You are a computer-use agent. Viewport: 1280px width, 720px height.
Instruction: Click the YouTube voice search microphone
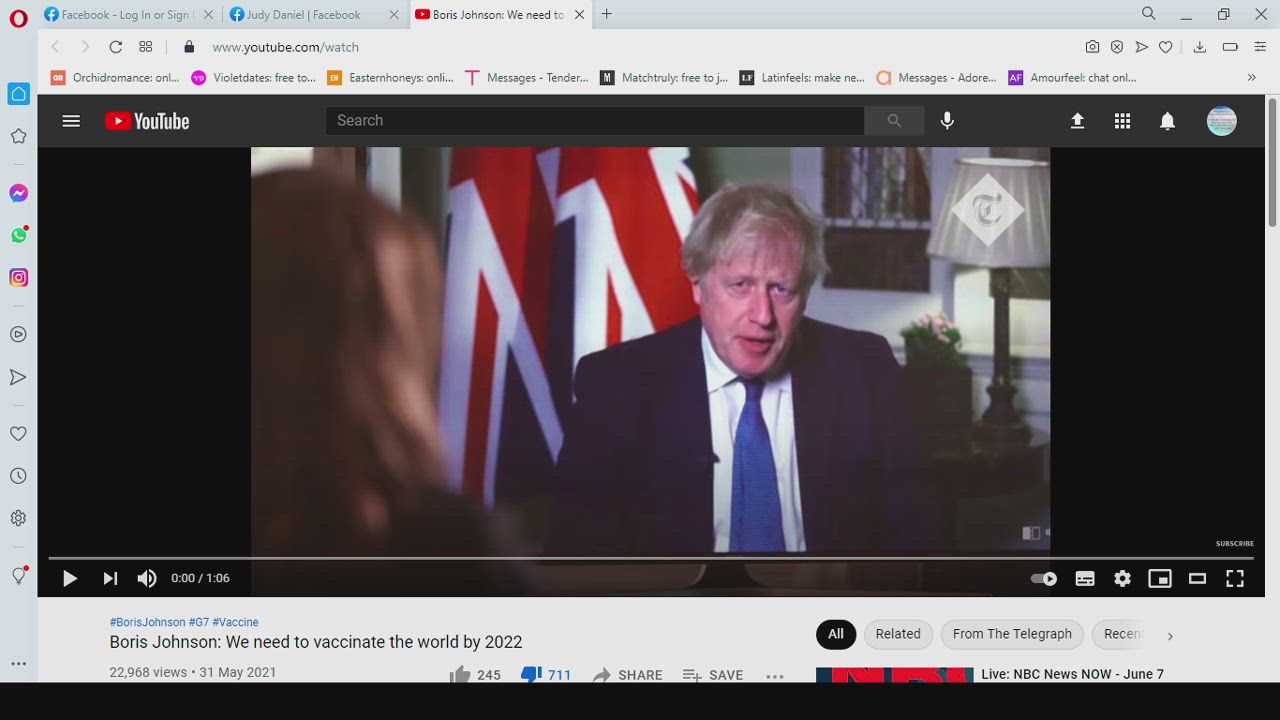pyautogui.click(x=947, y=121)
